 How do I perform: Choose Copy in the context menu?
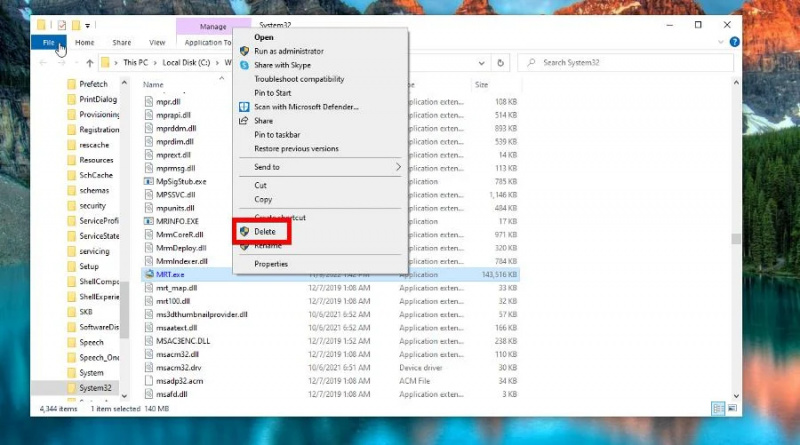263,200
